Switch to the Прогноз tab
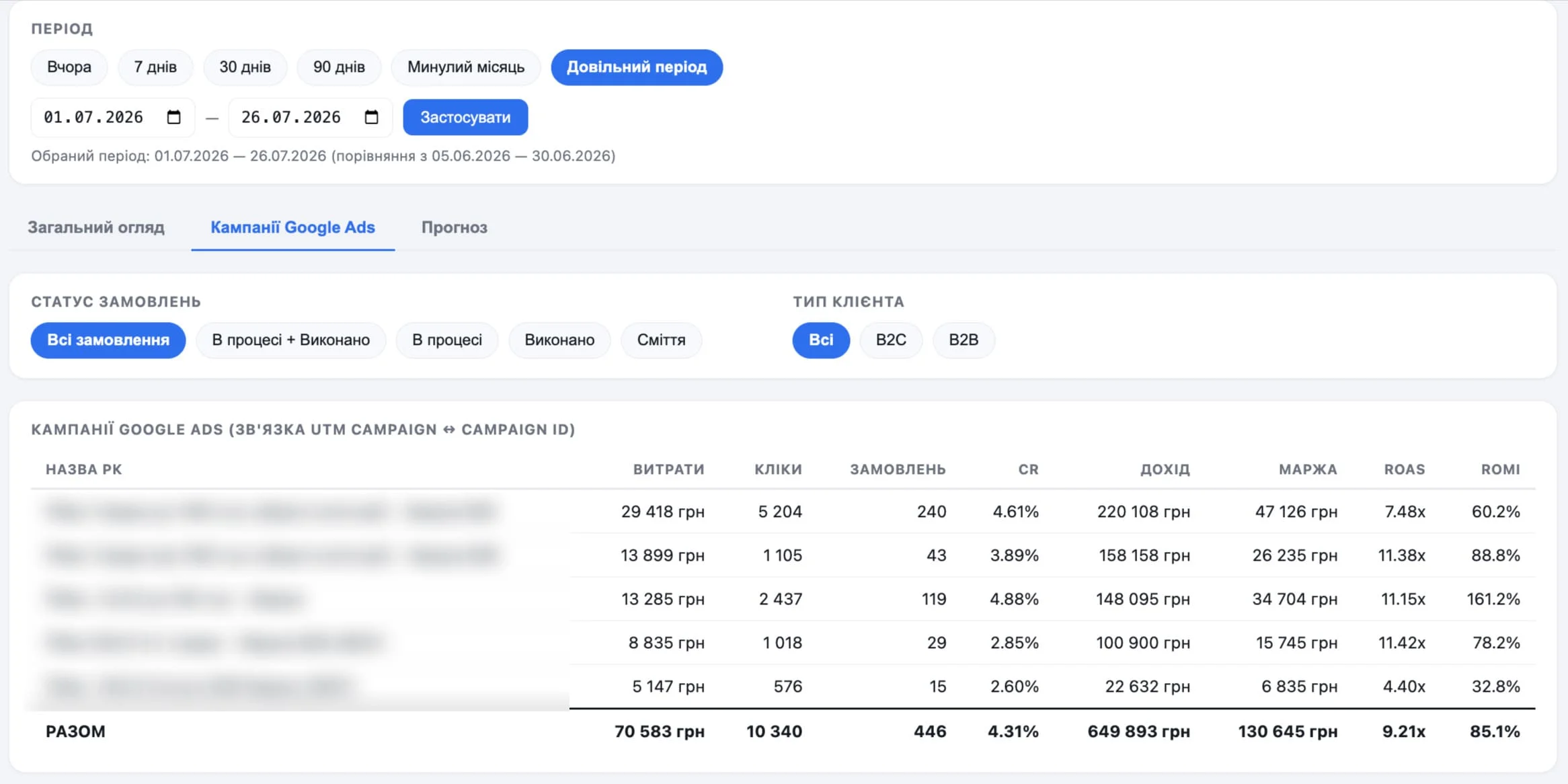Viewport: 1568px width, 784px height. [454, 227]
